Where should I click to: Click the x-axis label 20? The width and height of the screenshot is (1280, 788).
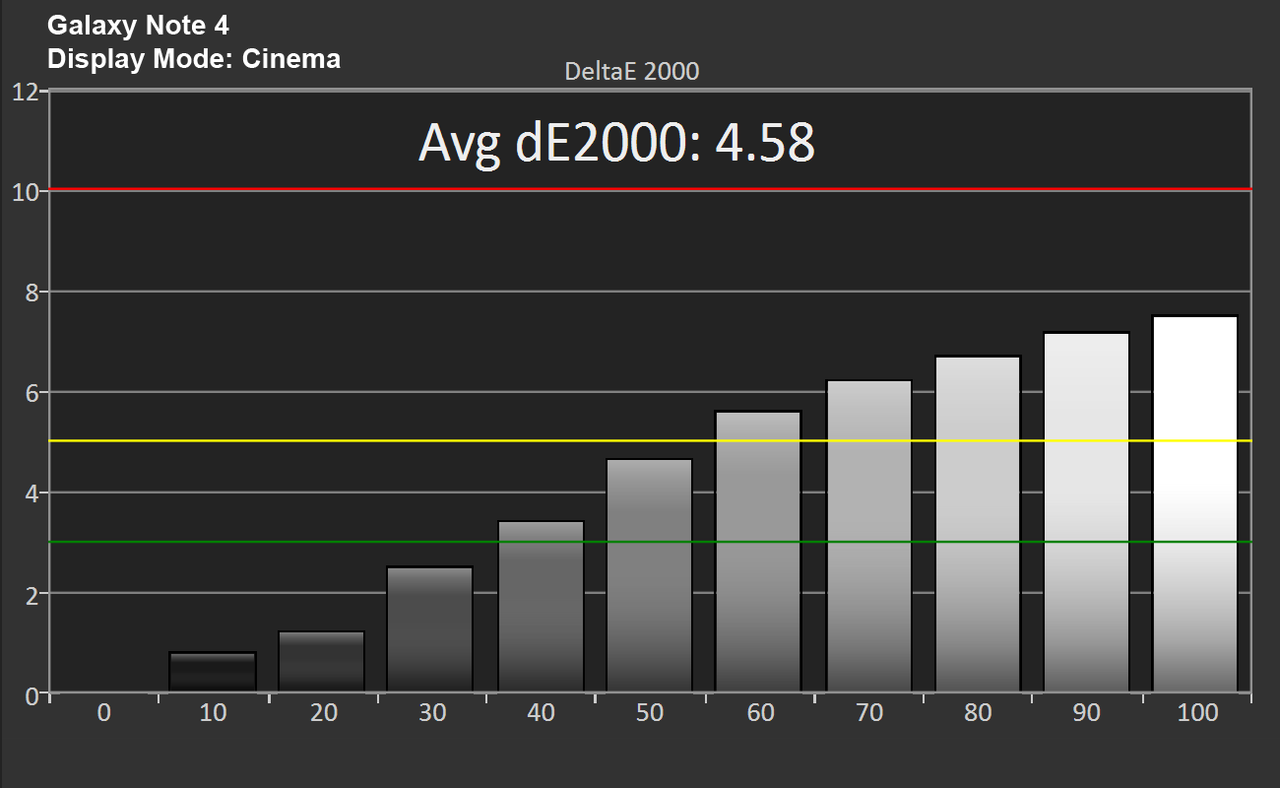(323, 713)
